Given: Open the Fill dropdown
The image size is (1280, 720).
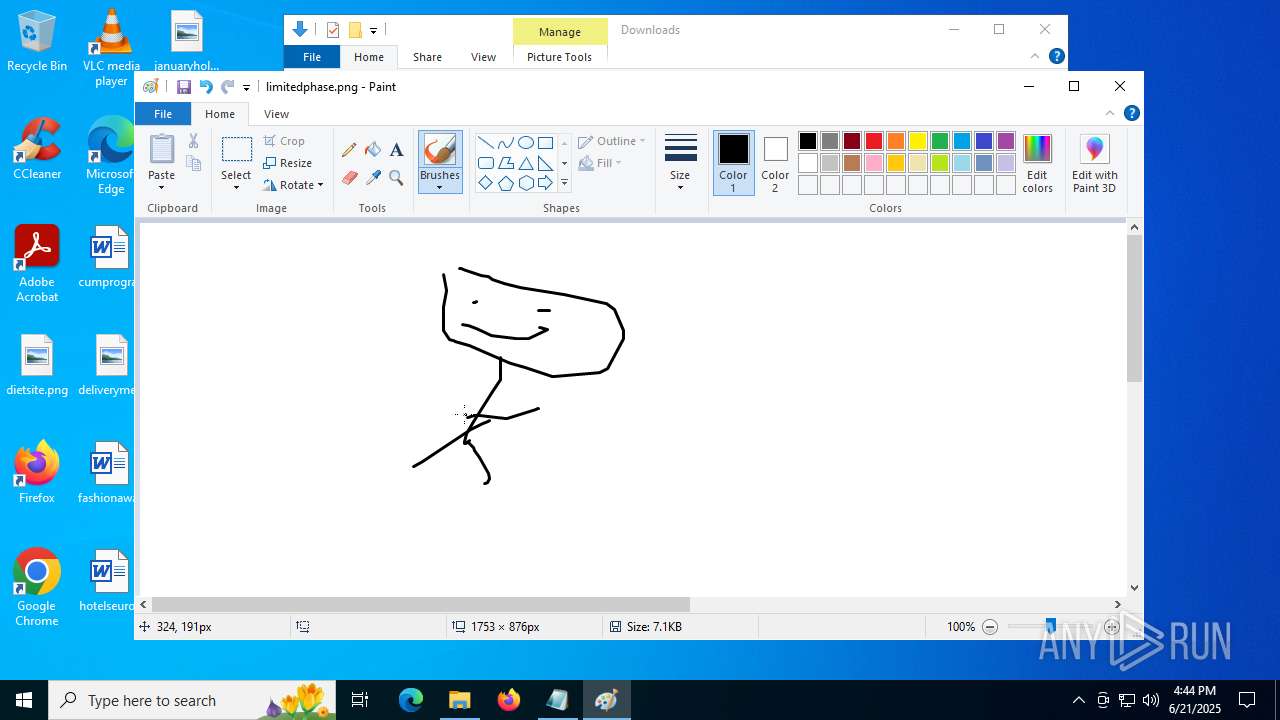Looking at the screenshot, I should click(600, 163).
